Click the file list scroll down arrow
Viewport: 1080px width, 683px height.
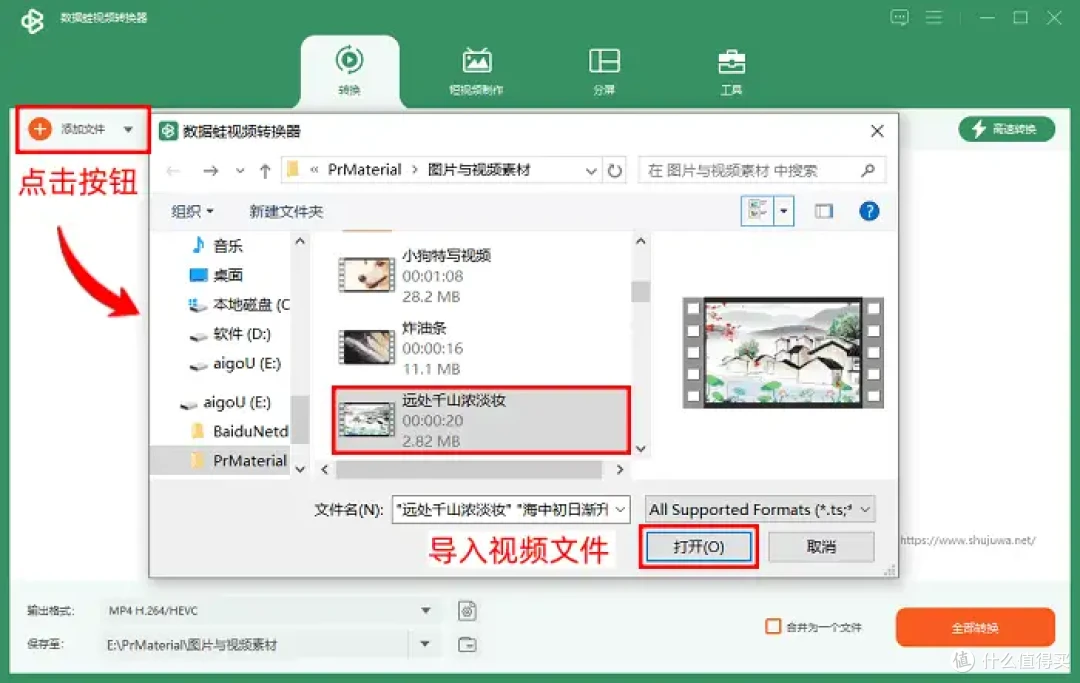[641, 449]
